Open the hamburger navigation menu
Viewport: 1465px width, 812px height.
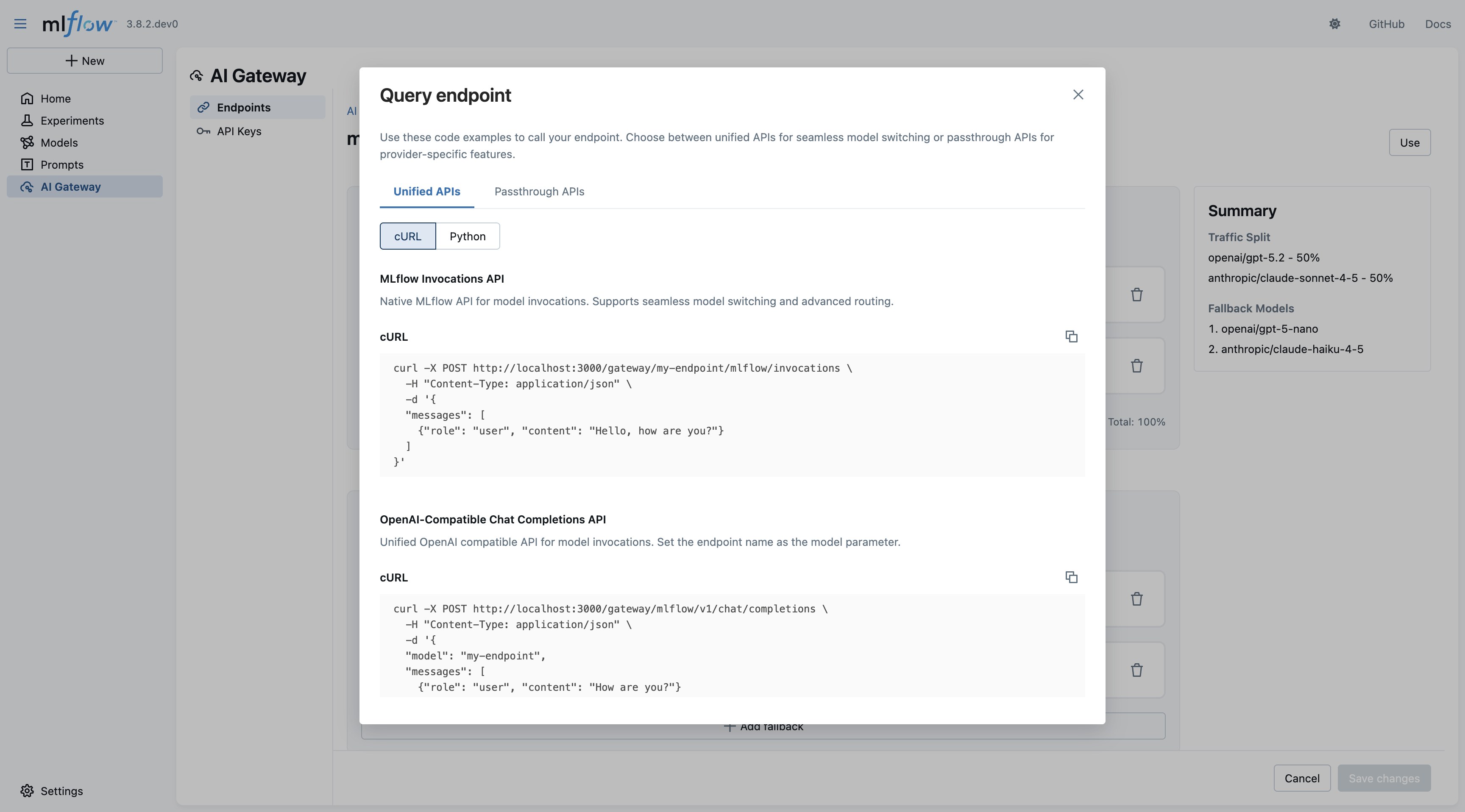(20, 23)
